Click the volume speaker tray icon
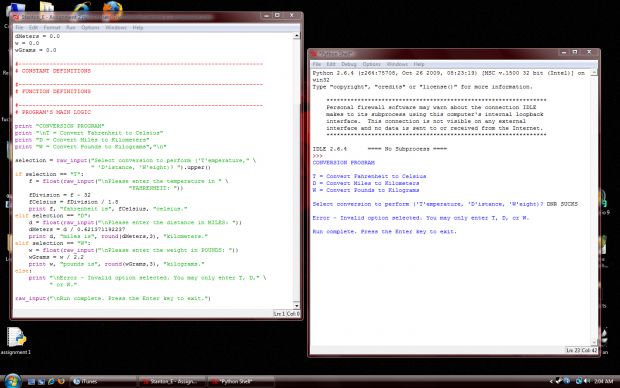This screenshot has height=388, width=620. click(x=587, y=381)
